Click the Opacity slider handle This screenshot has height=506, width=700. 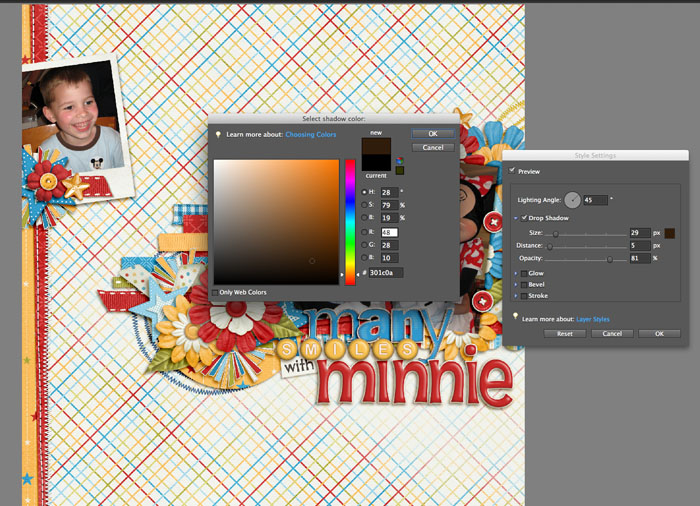[610, 259]
